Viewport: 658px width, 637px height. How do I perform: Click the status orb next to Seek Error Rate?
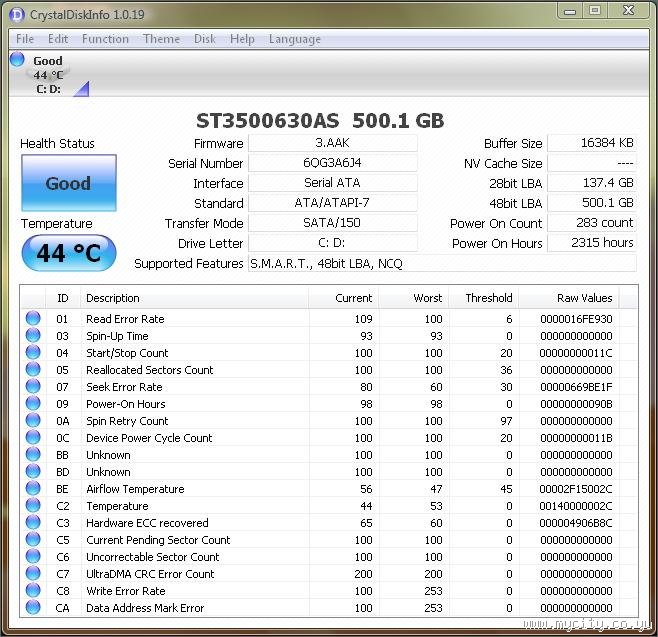pos(33,387)
